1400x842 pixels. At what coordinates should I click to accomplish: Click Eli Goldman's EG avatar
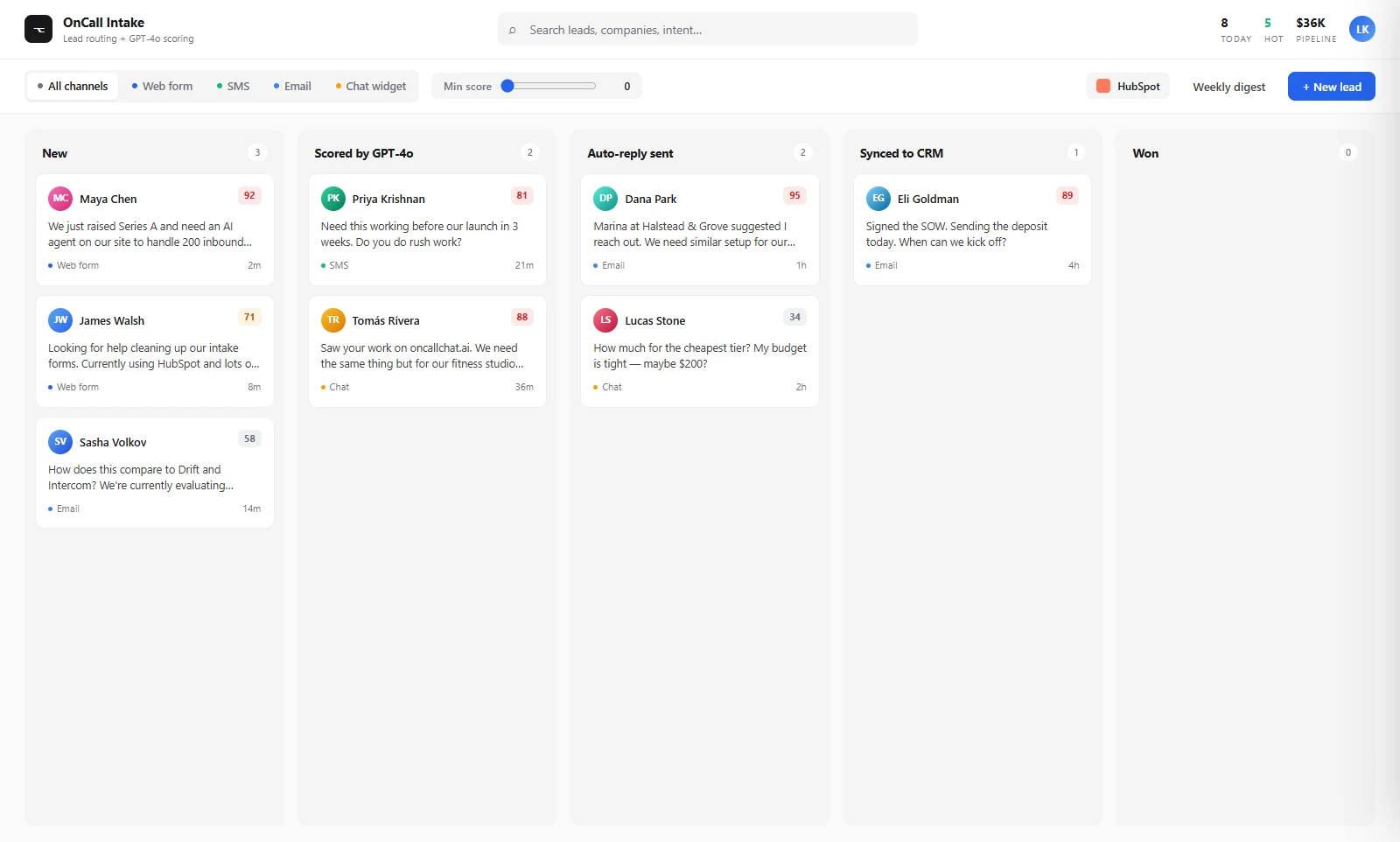pos(878,199)
